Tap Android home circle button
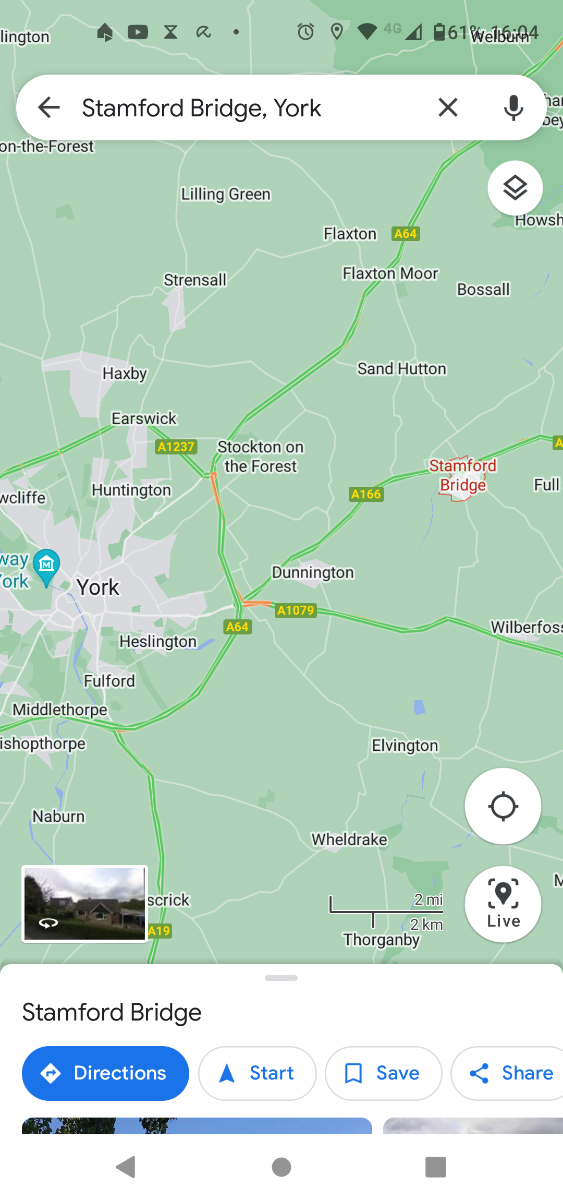 click(x=282, y=1166)
